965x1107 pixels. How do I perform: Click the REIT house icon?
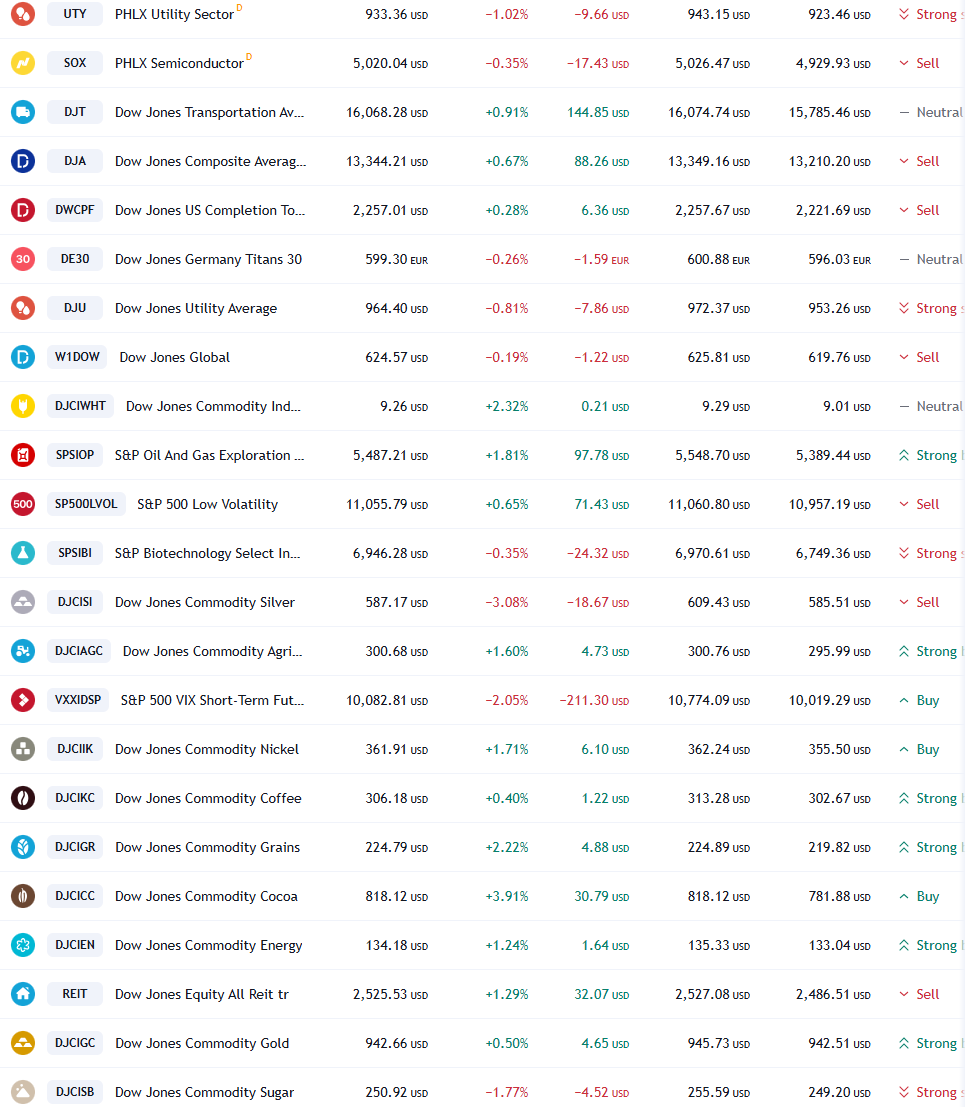(23, 994)
